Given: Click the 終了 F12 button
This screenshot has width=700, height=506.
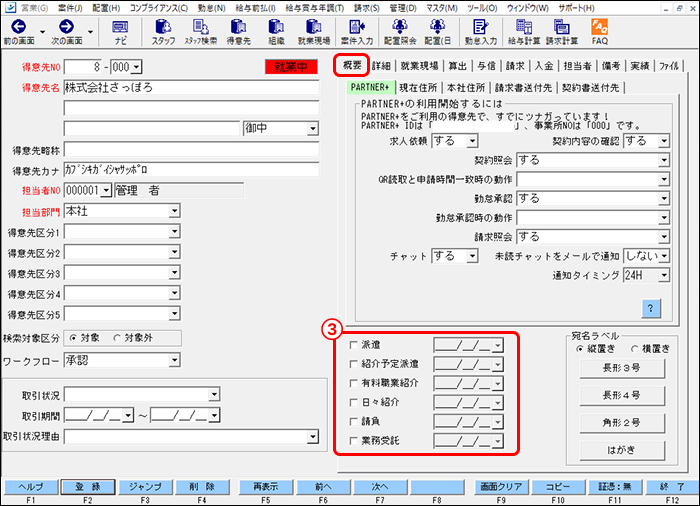Looking at the screenshot, I should [x=673, y=487].
